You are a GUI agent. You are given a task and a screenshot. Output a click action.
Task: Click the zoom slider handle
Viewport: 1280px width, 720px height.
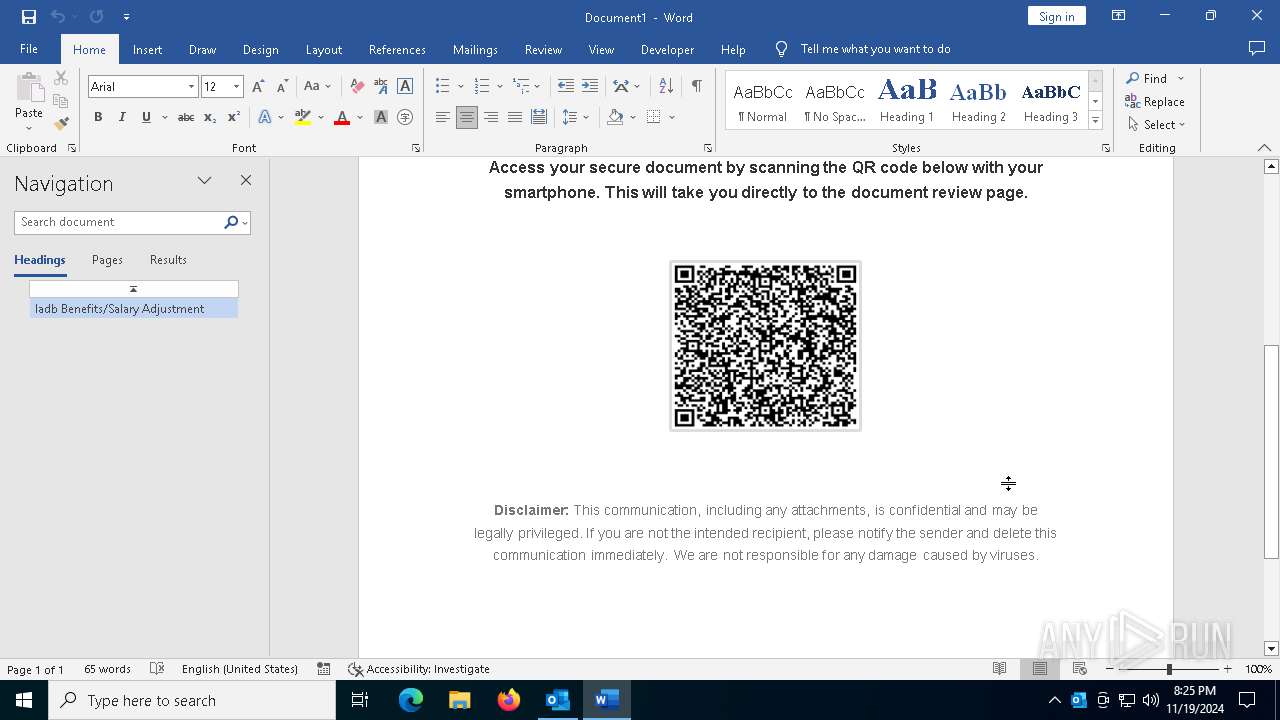pos(1169,669)
